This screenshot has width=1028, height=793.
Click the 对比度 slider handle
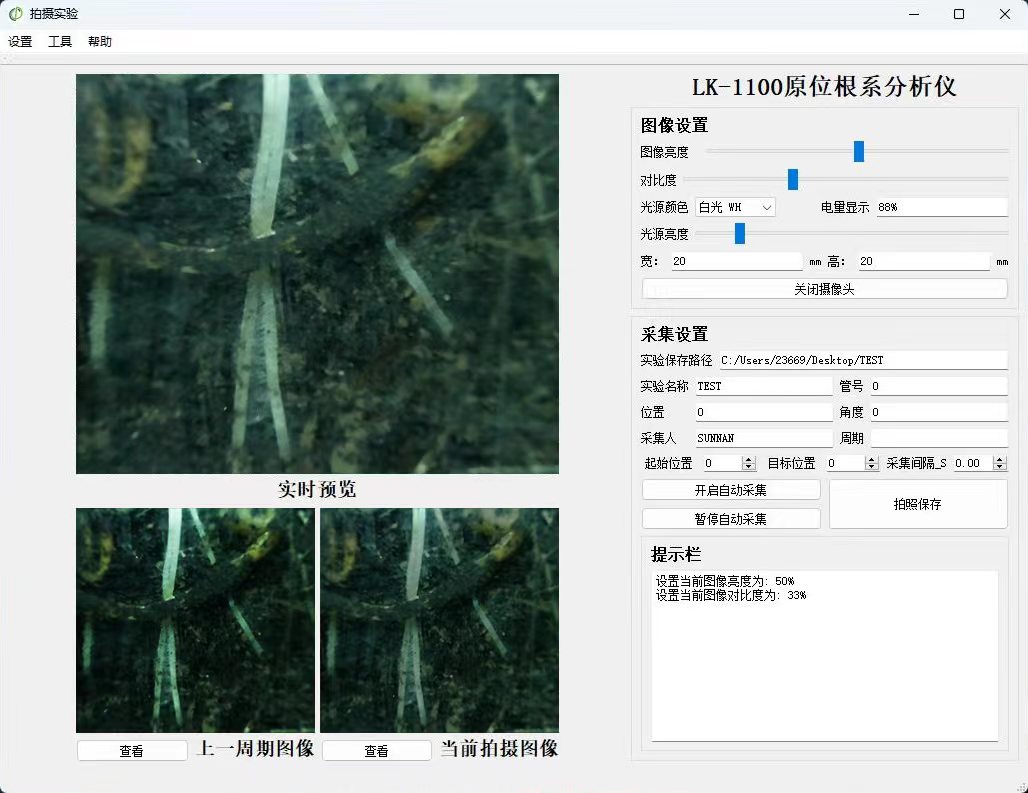pos(793,180)
